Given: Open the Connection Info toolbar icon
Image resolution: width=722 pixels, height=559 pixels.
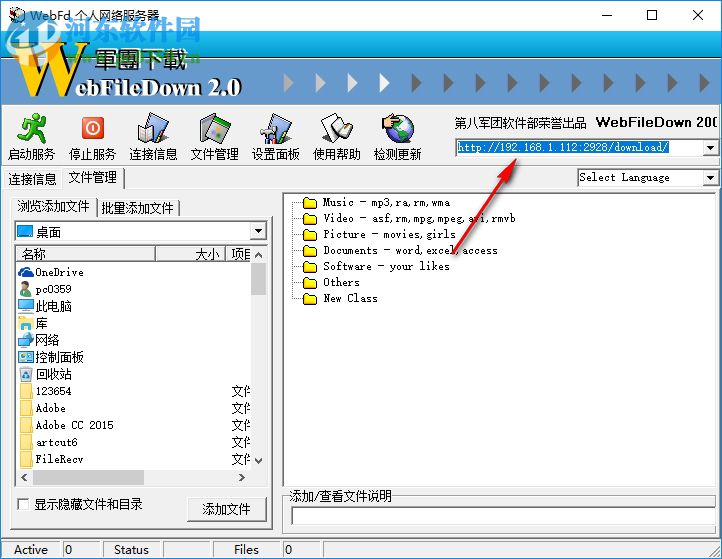Looking at the screenshot, I should coord(153,128).
